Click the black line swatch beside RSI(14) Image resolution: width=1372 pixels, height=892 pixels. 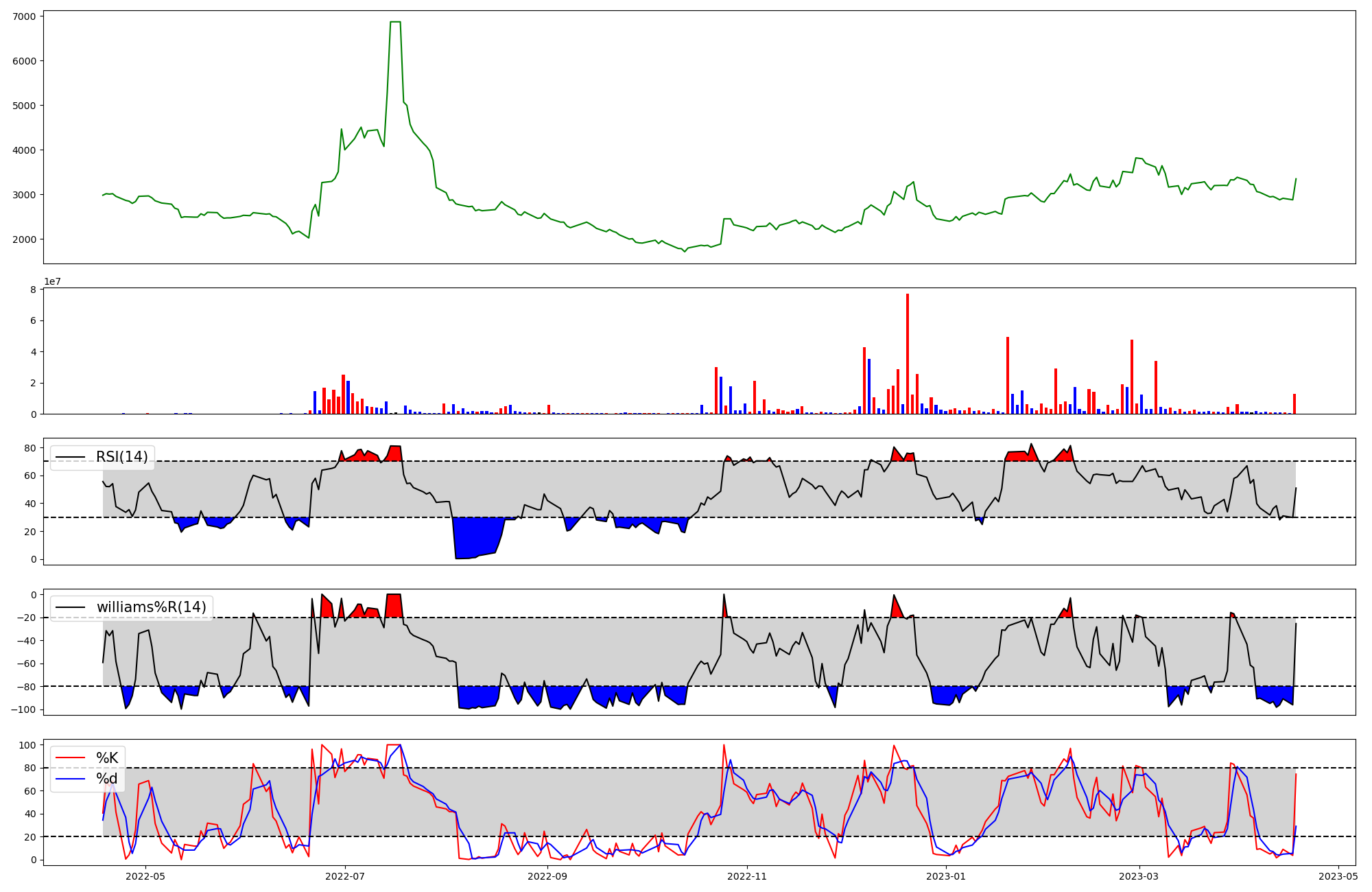(71, 457)
